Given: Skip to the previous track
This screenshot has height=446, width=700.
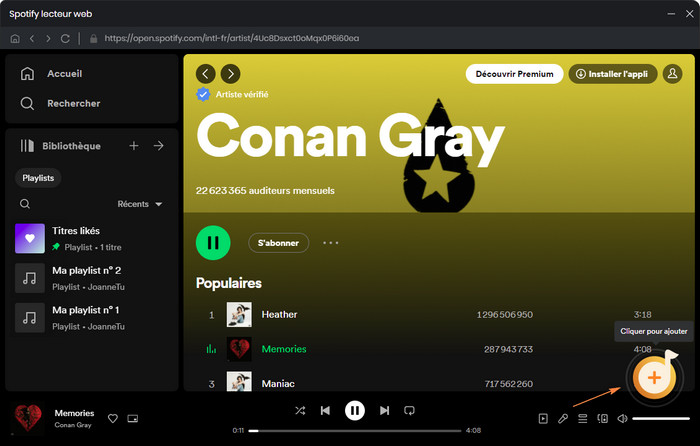Looking at the screenshot, I should click(x=325, y=410).
